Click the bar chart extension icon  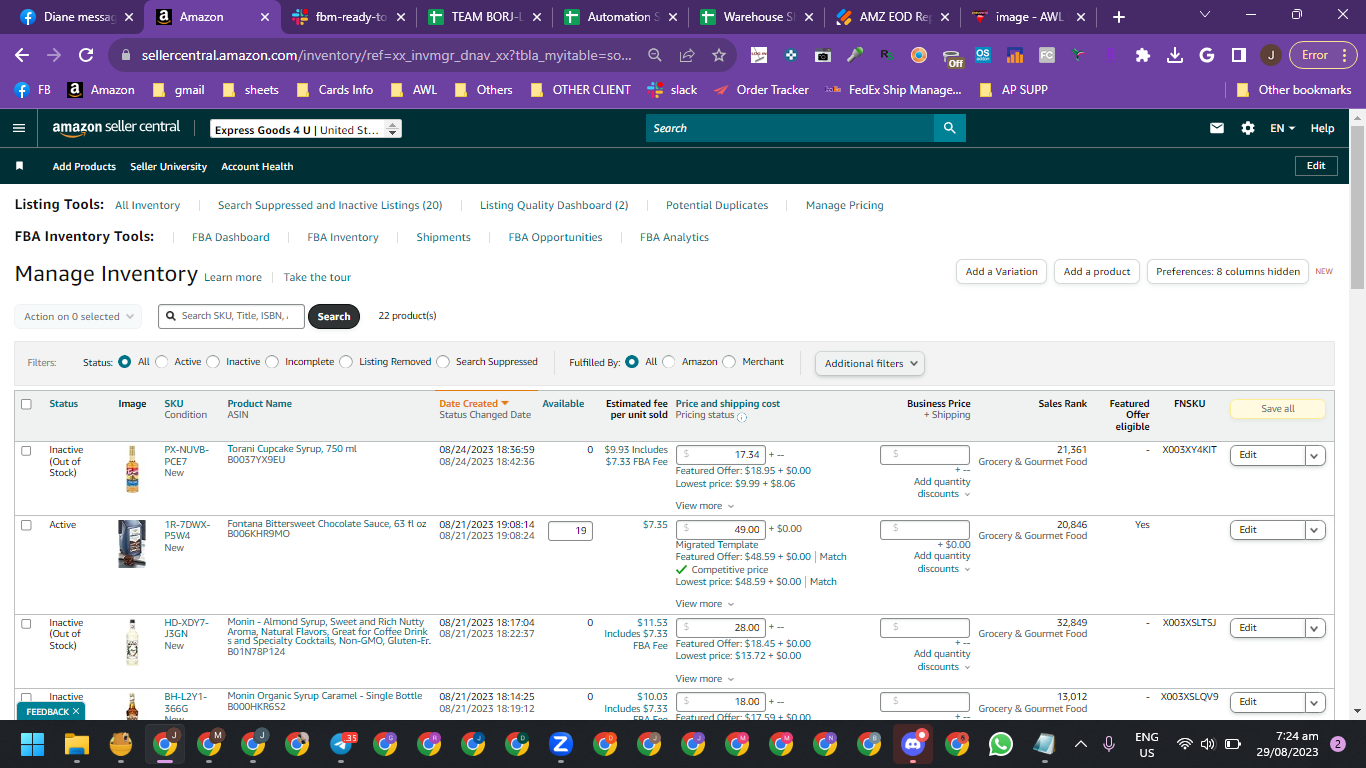[1015, 55]
